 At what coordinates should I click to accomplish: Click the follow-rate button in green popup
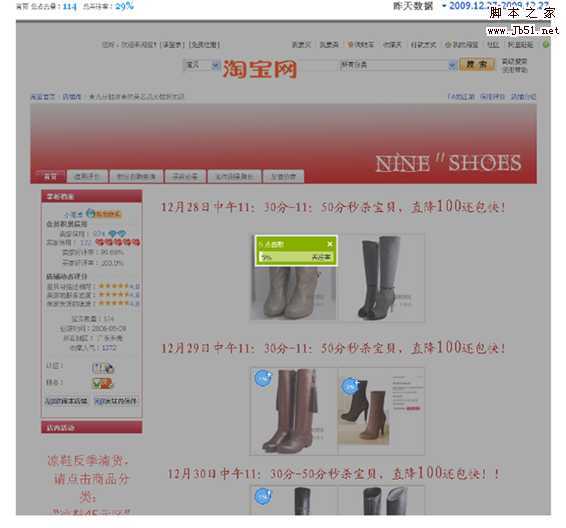(x=321, y=257)
